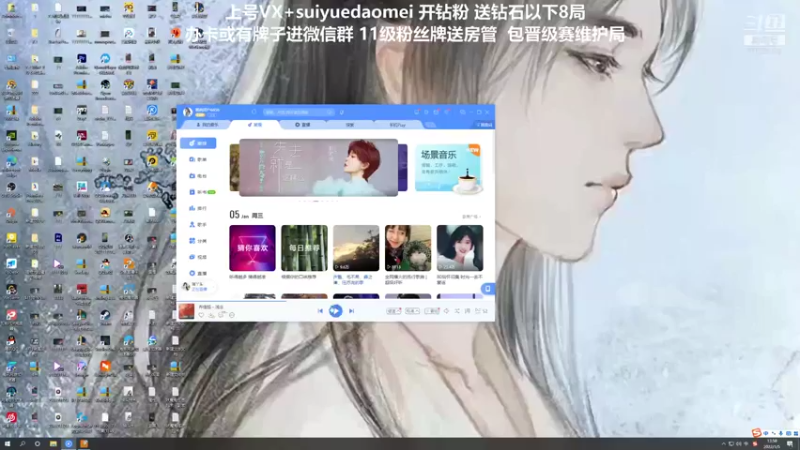Open the central featured banner image
The height and width of the screenshot is (450, 800).
318,168
